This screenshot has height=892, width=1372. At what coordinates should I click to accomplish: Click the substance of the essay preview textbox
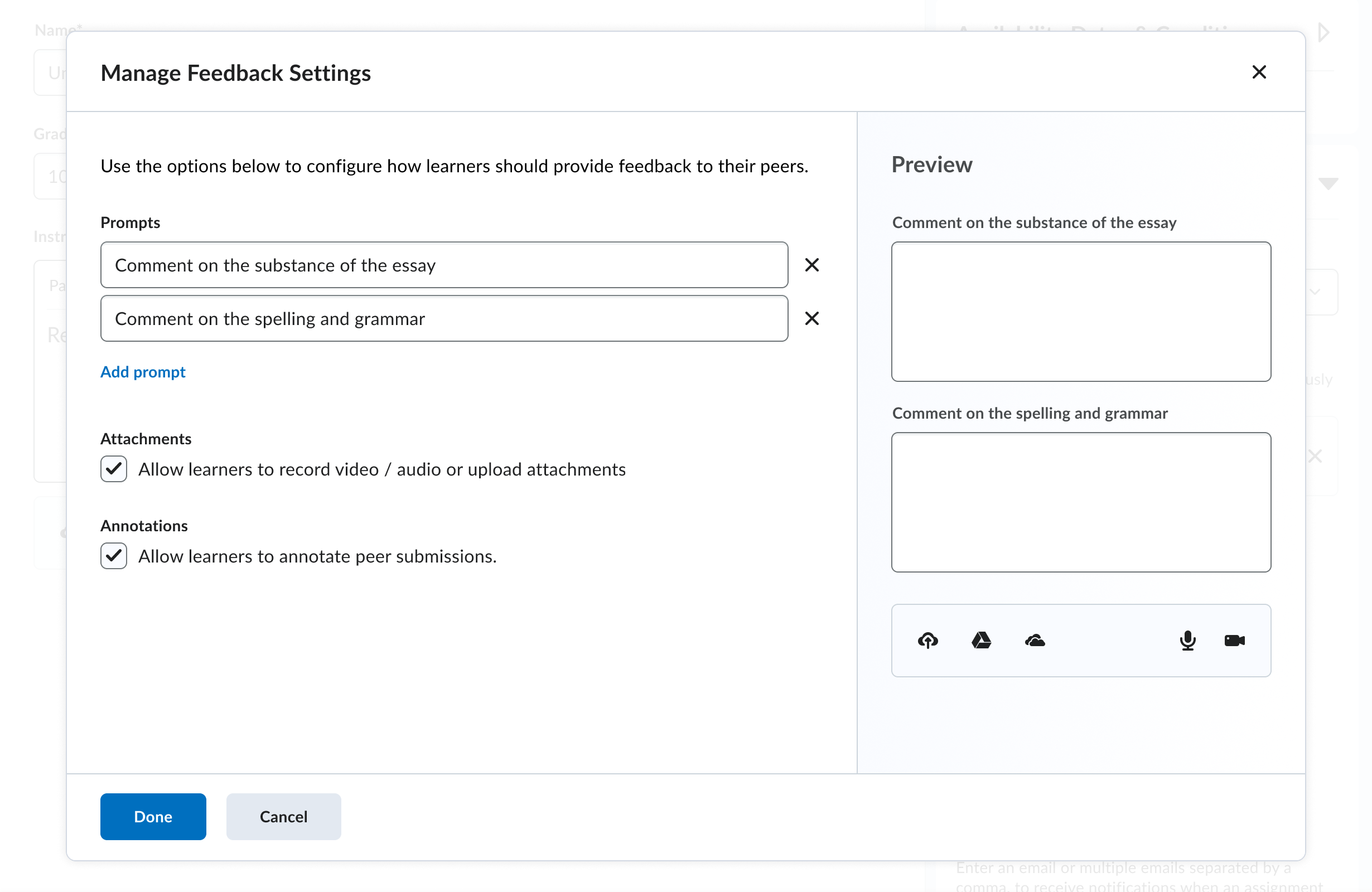tap(1081, 312)
